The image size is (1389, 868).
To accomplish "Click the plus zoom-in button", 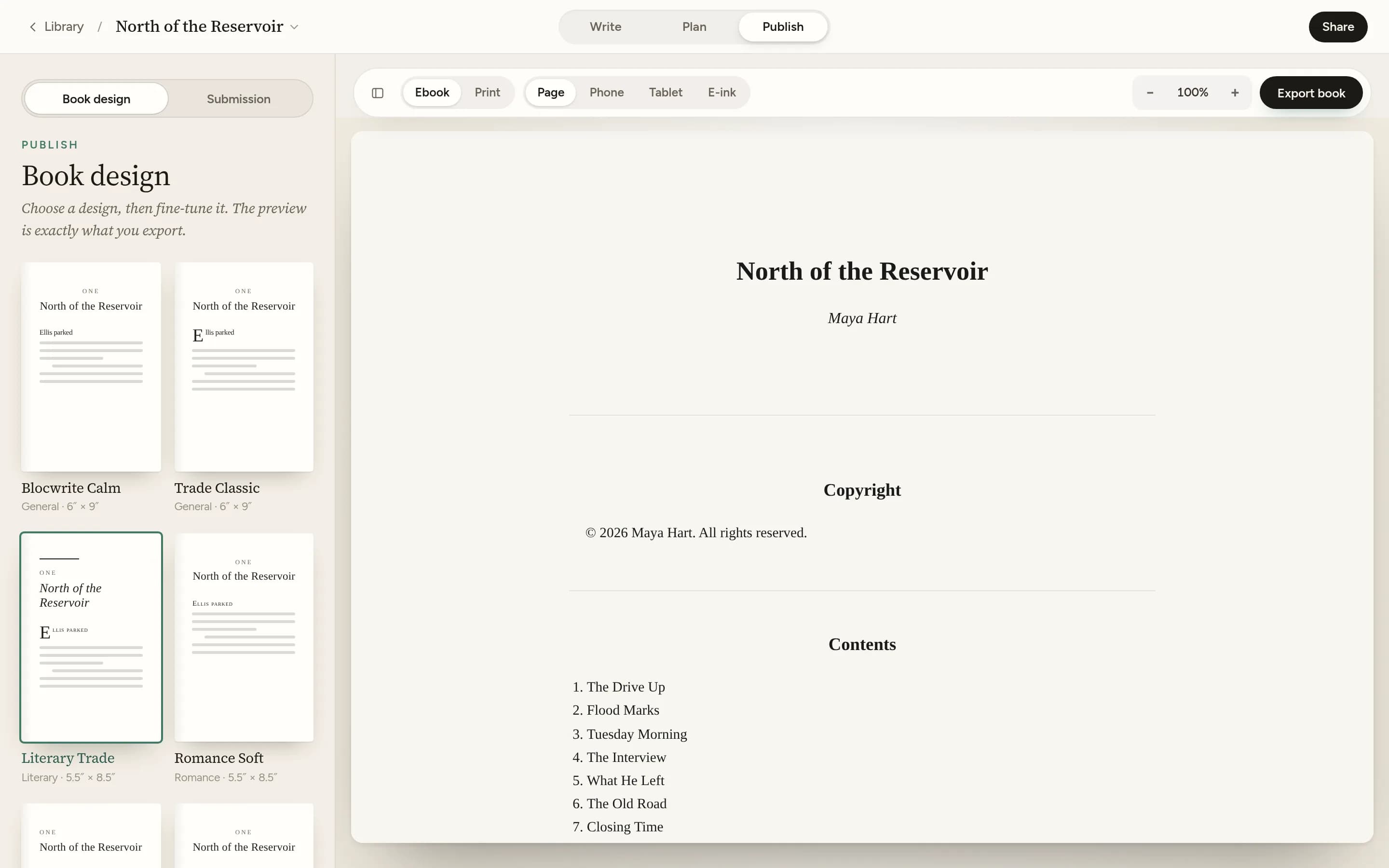I will point(1235,93).
